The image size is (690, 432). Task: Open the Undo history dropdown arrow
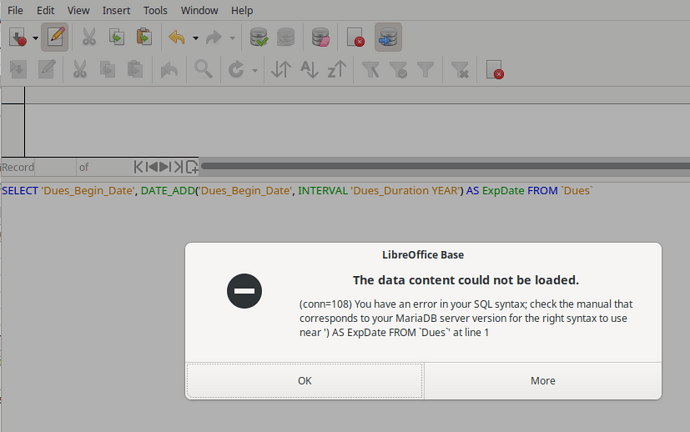coord(195,38)
